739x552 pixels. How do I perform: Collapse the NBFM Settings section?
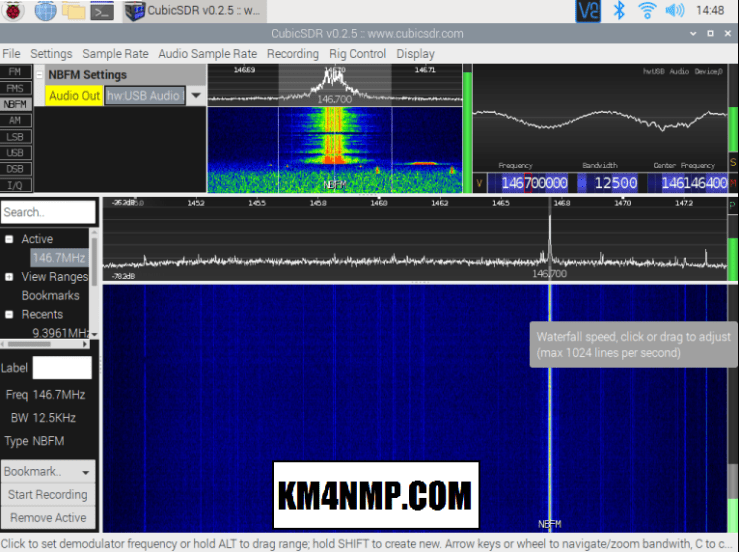[40, 75]
